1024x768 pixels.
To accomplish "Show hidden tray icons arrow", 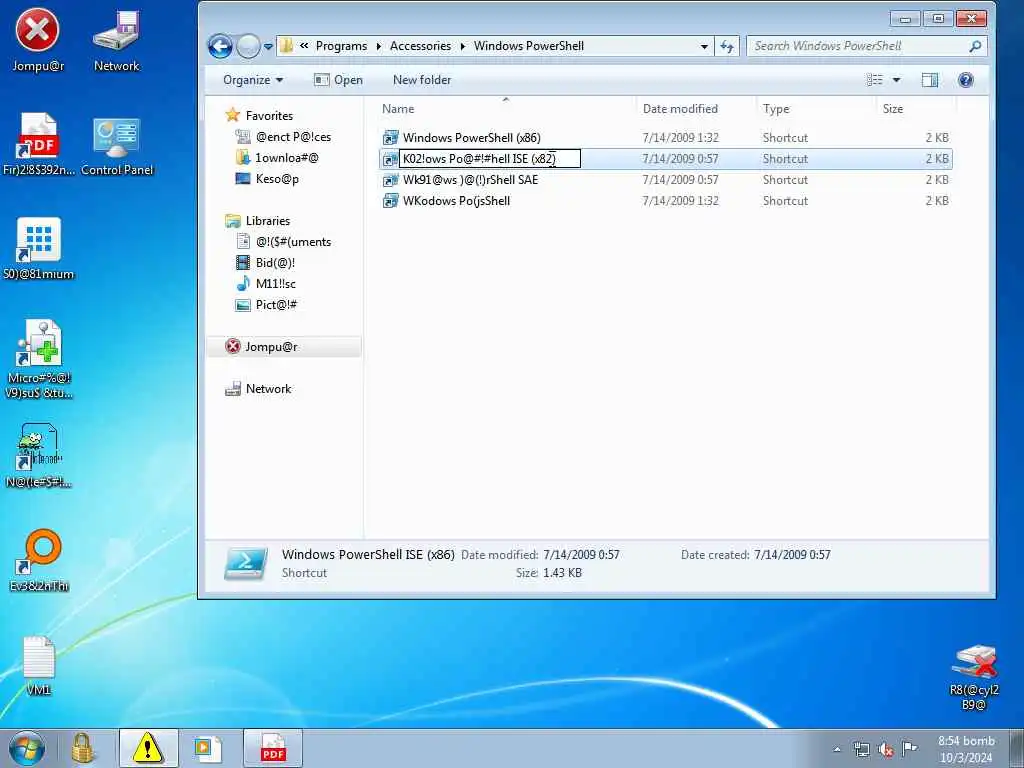I will coord(837,749).
